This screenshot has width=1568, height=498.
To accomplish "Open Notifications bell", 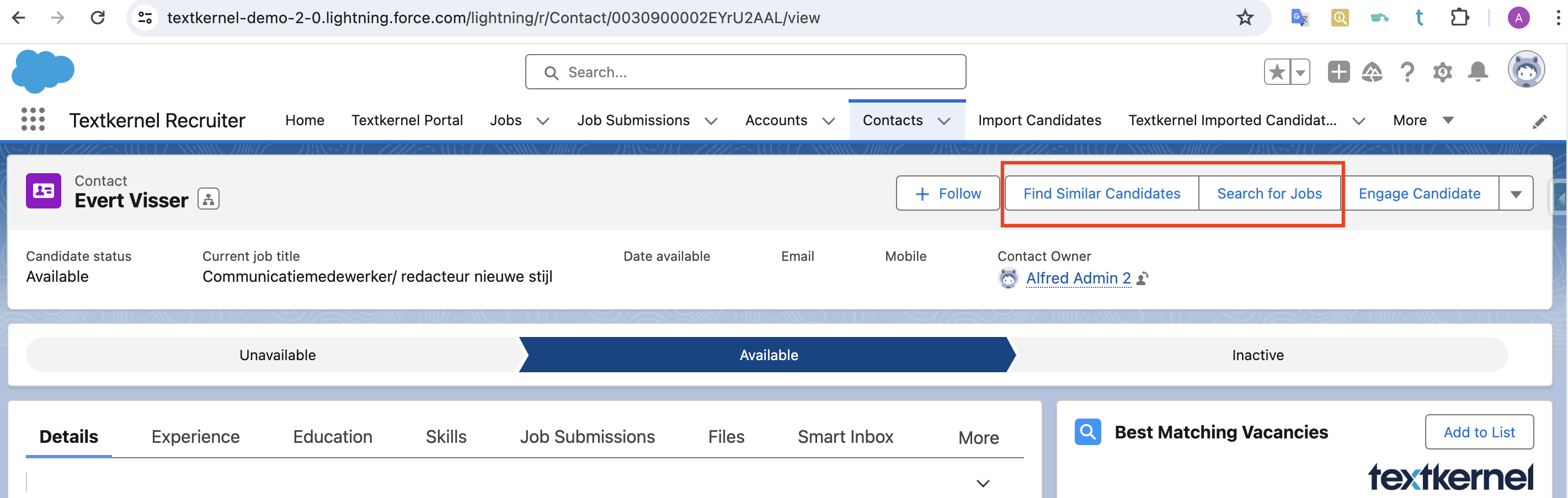I will (x=1478, y=72).
